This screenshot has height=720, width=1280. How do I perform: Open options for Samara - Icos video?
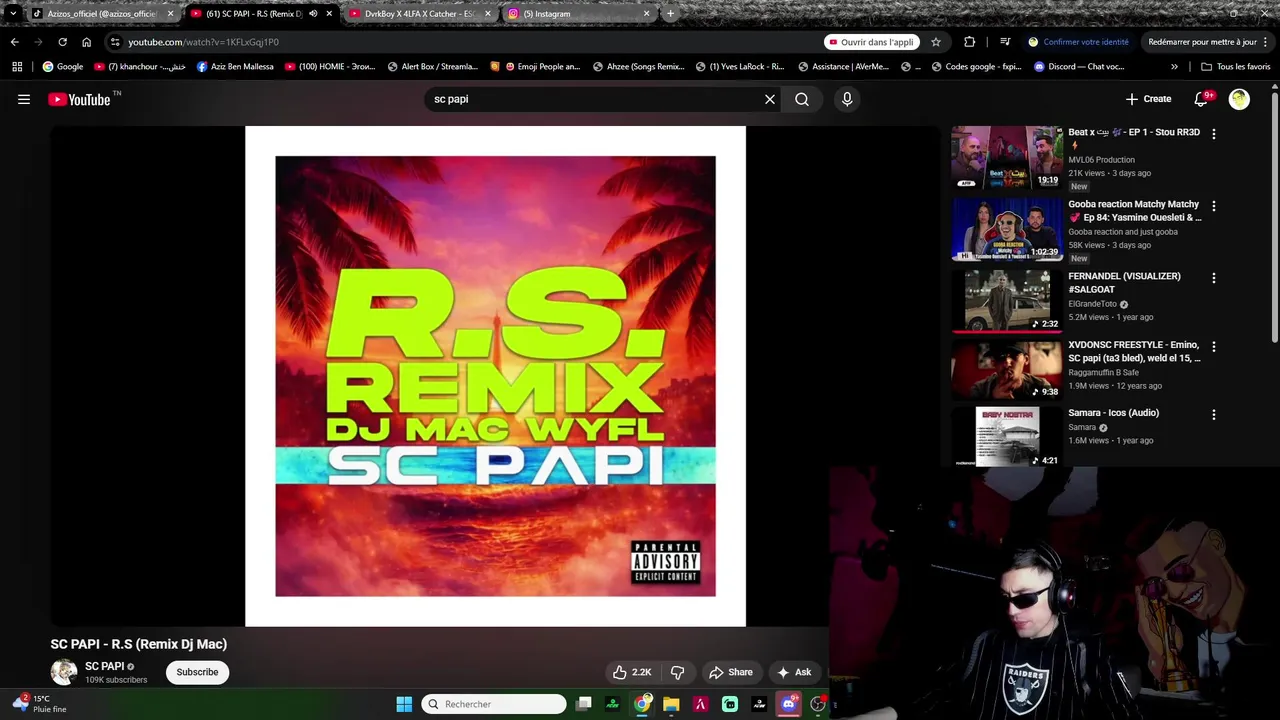tap(1214, 415)
